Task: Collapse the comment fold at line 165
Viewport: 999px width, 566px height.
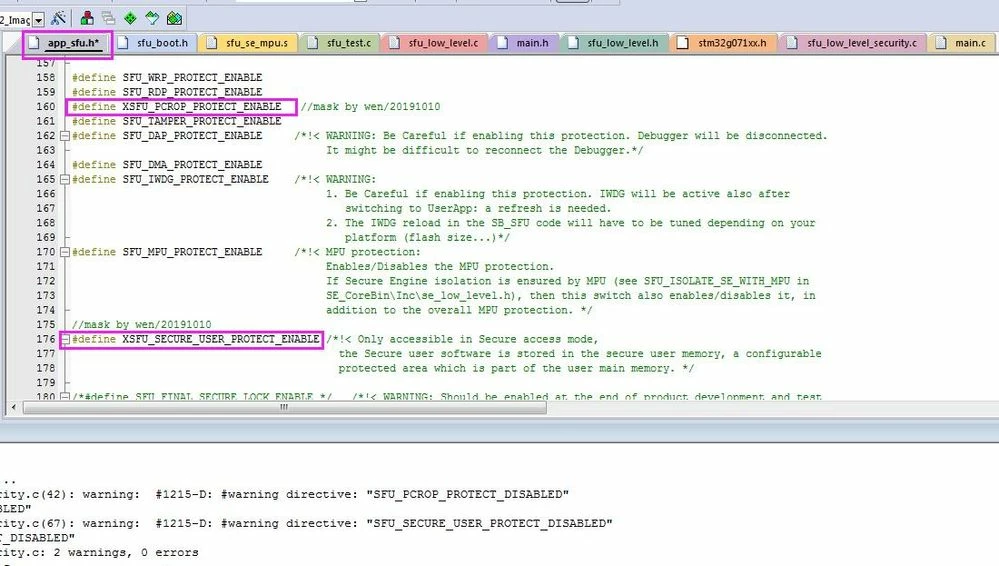Action: 64,180
